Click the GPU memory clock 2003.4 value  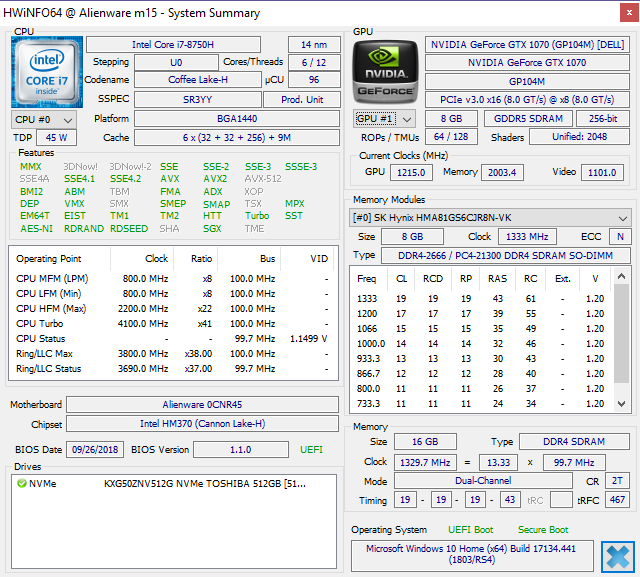[x=502, y=173]
